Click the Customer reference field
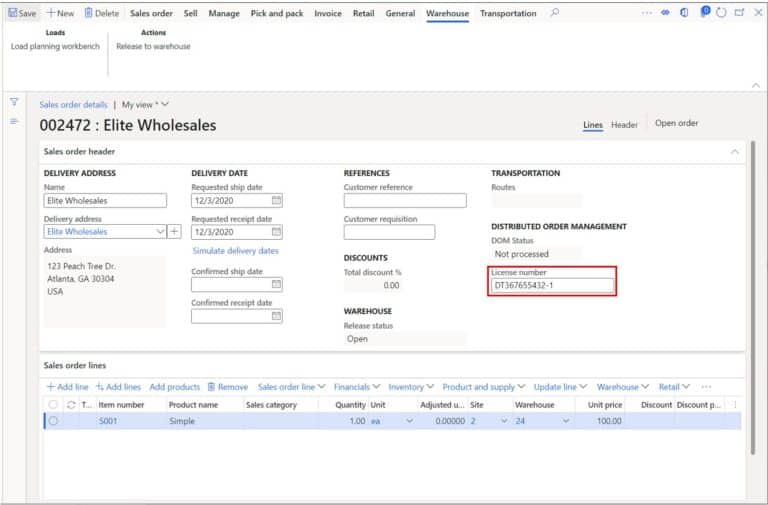 coord(405,200)
